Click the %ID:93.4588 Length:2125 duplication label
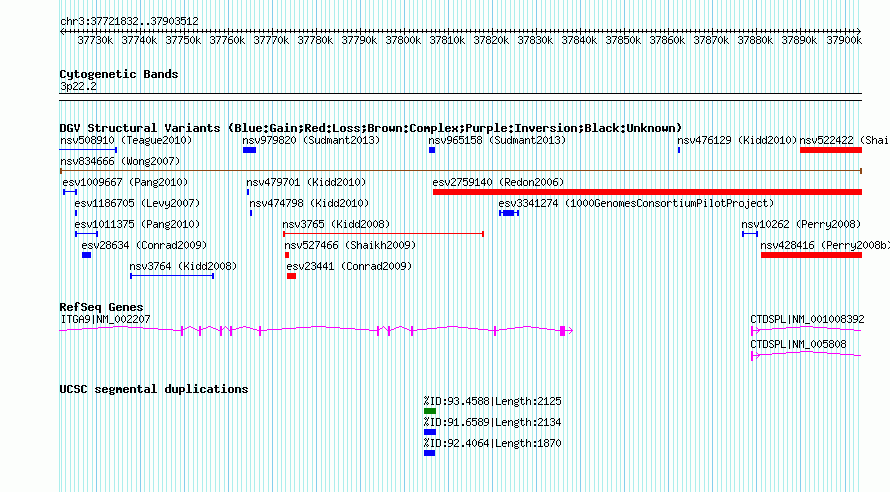Viewport: 890px width, 492px height. click(492, 401)
